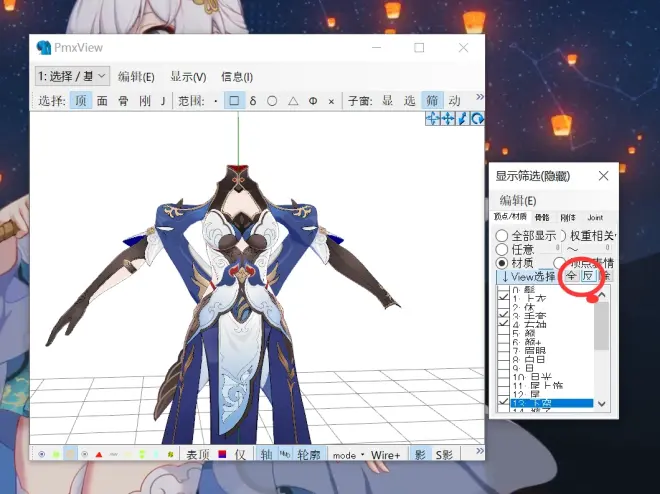Expand the bottom toolbar overflow chevron
The image size is (660, 494).
[x=479, y=451]
